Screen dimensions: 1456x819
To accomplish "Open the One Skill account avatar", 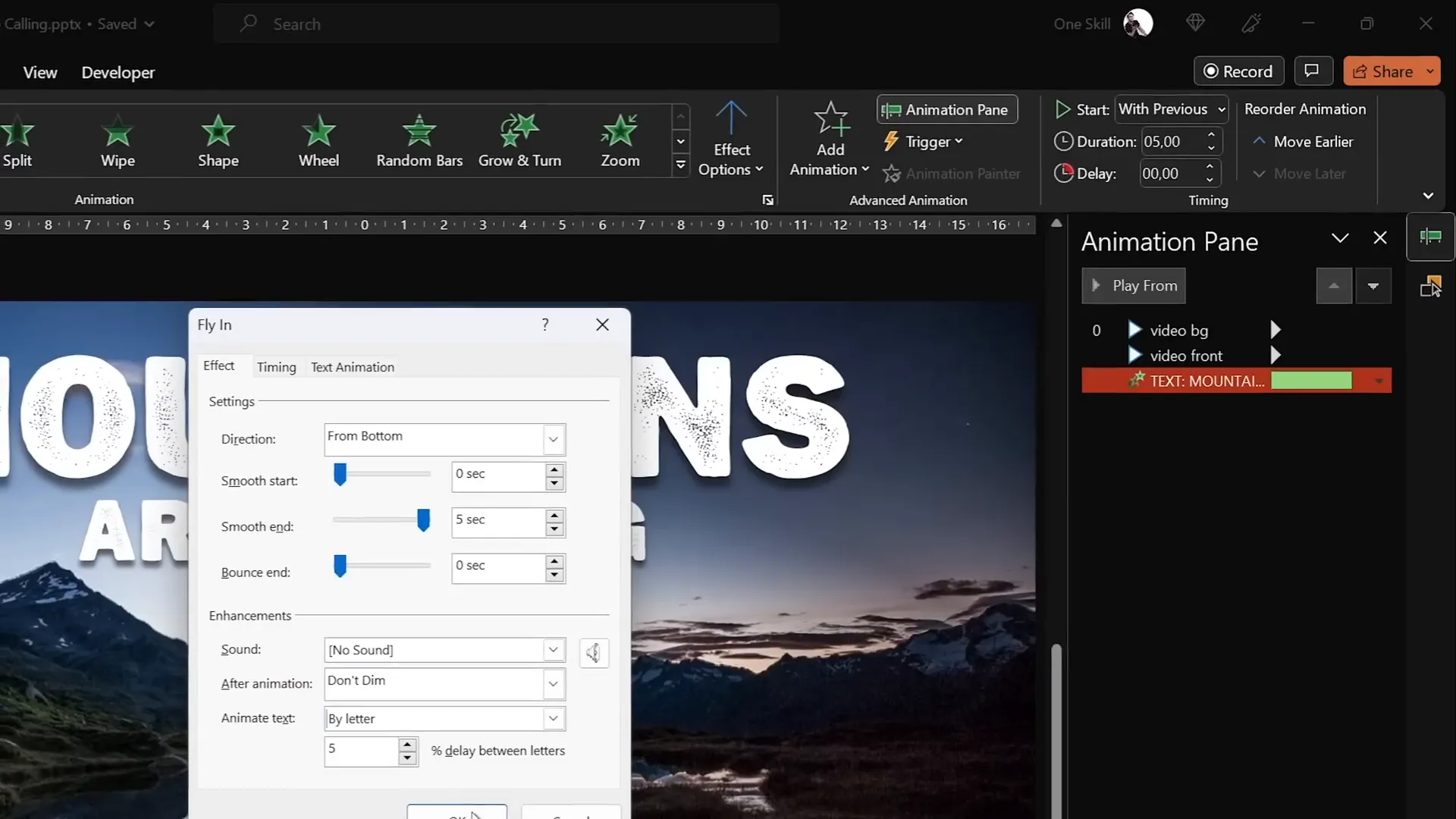I will (x=1137, y=24).
